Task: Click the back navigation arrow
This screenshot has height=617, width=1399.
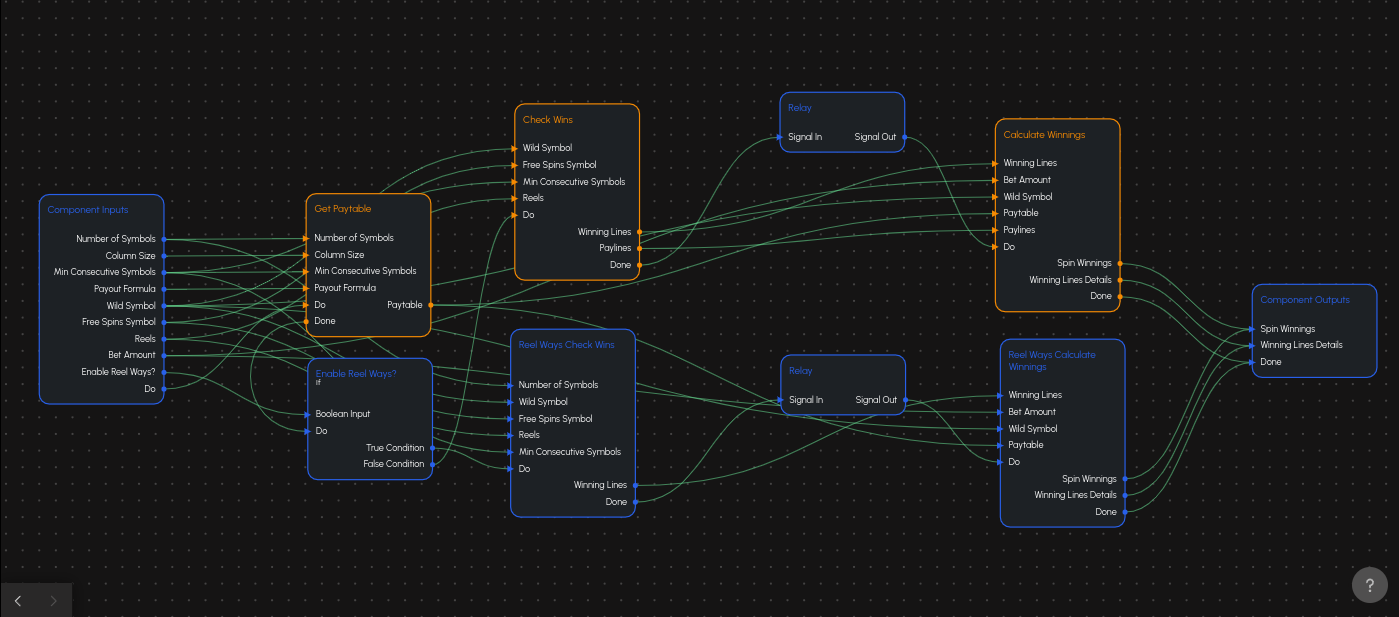Action: (18, 601)
